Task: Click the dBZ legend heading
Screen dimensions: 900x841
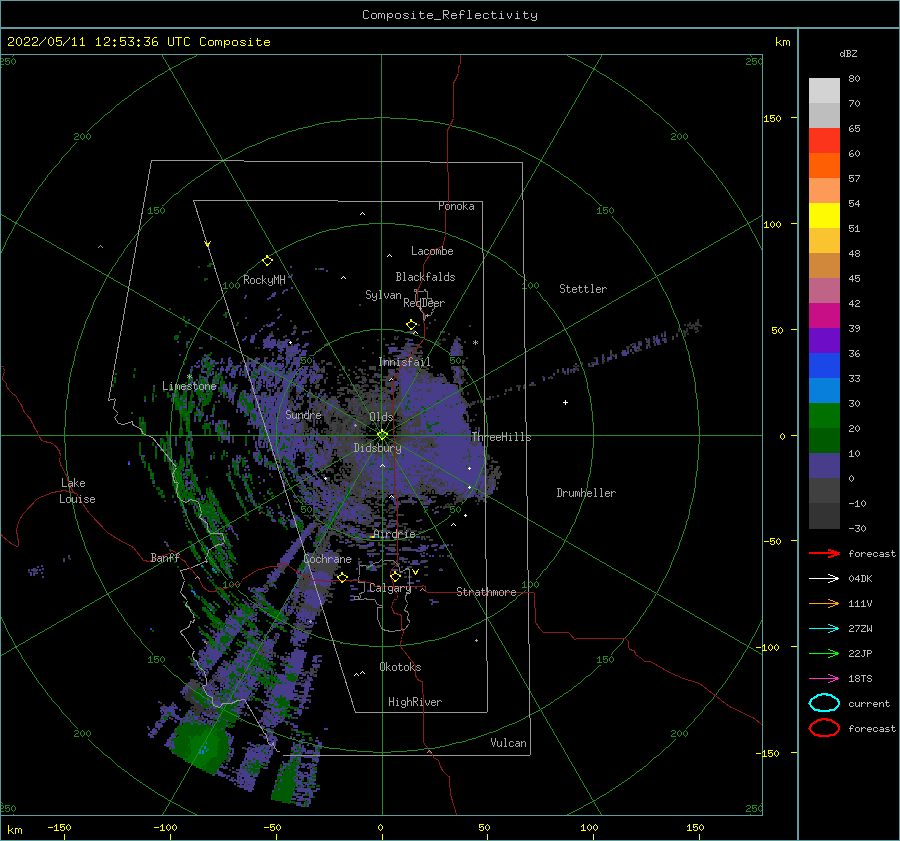Action: [x=848, y=53]
